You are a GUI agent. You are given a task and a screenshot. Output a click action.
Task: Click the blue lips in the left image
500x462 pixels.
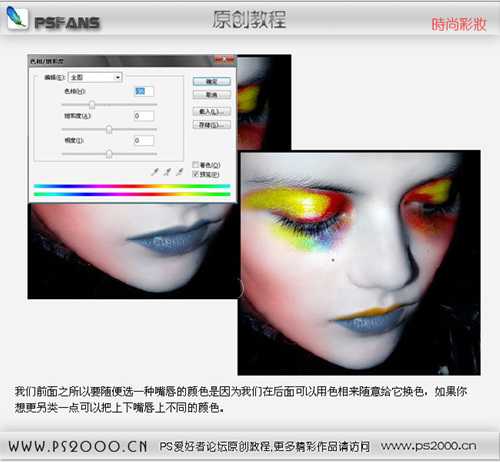pos(173,238)
